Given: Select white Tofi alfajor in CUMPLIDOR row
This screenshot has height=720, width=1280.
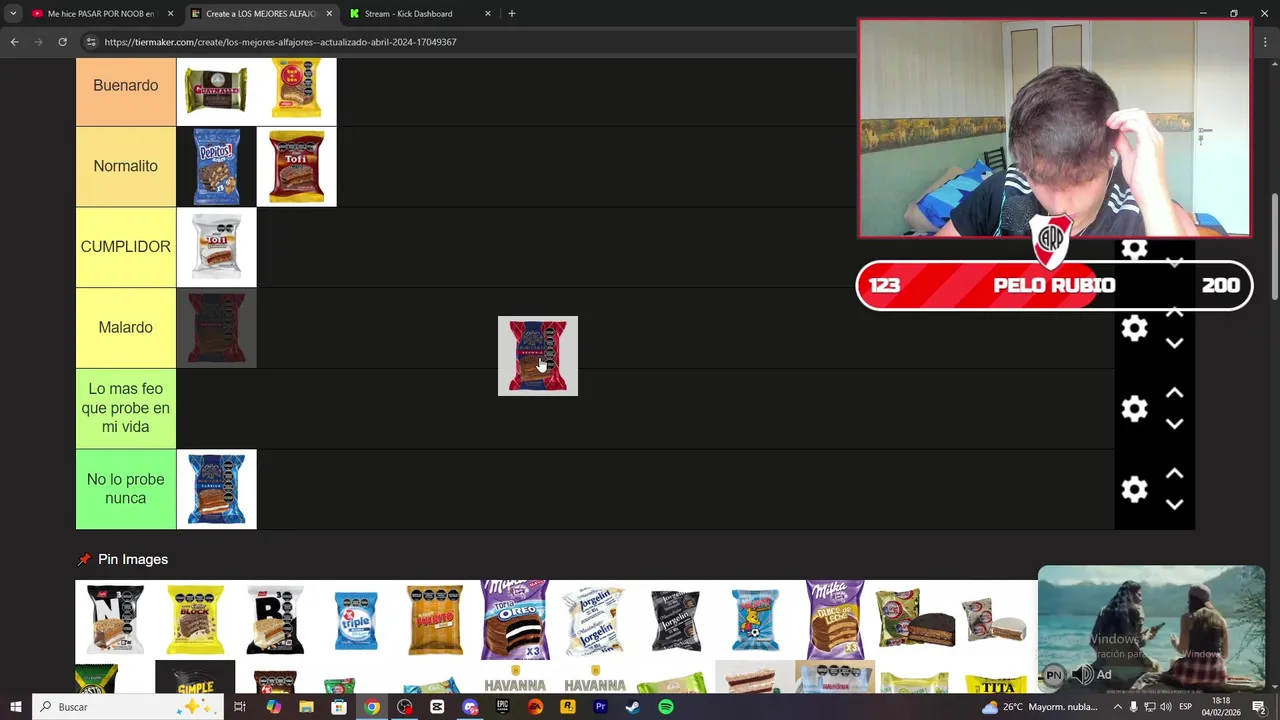Looking at the screenshot, I should click(216, 247).
